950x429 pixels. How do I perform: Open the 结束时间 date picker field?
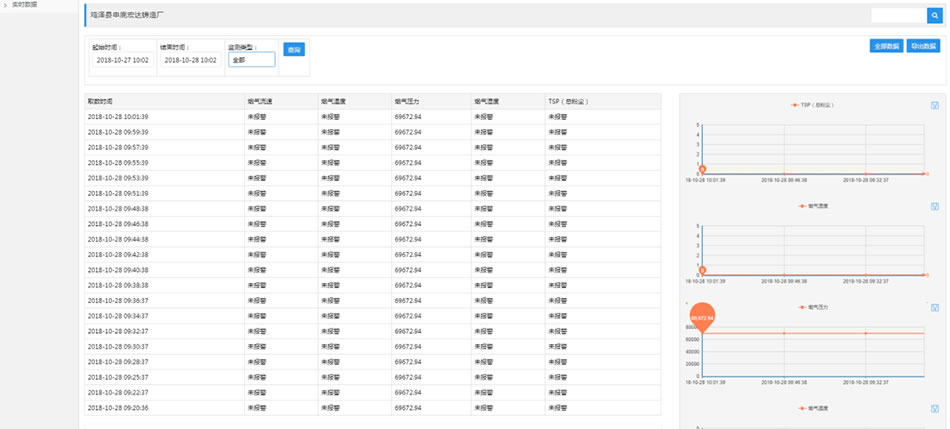[x=189, y=60]
